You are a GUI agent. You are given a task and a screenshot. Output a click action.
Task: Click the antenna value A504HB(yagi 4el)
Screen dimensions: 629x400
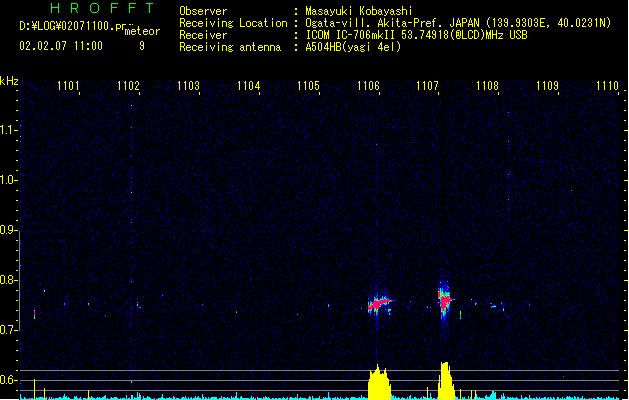353,47
